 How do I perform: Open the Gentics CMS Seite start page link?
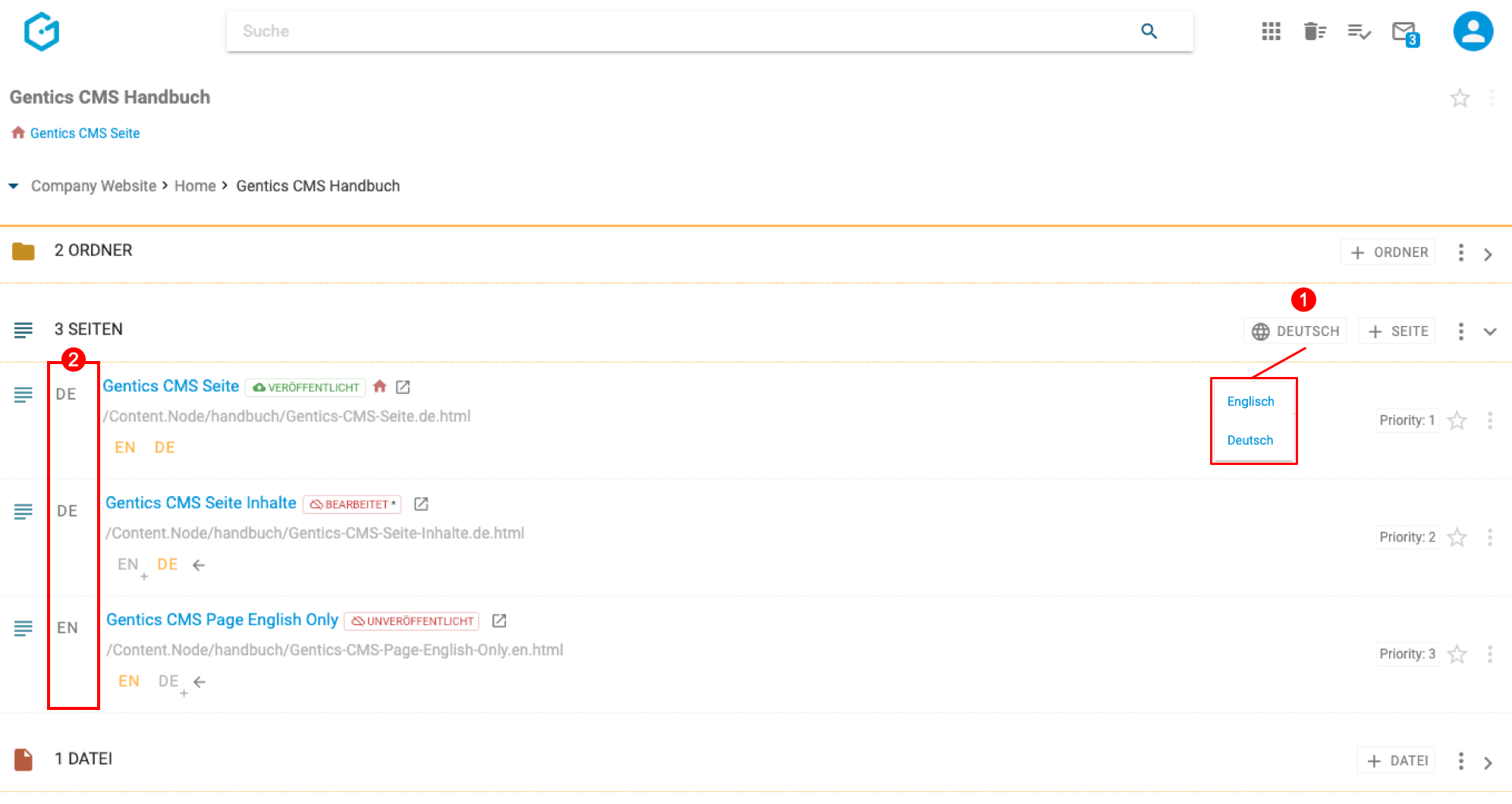[x=85, y=133]
